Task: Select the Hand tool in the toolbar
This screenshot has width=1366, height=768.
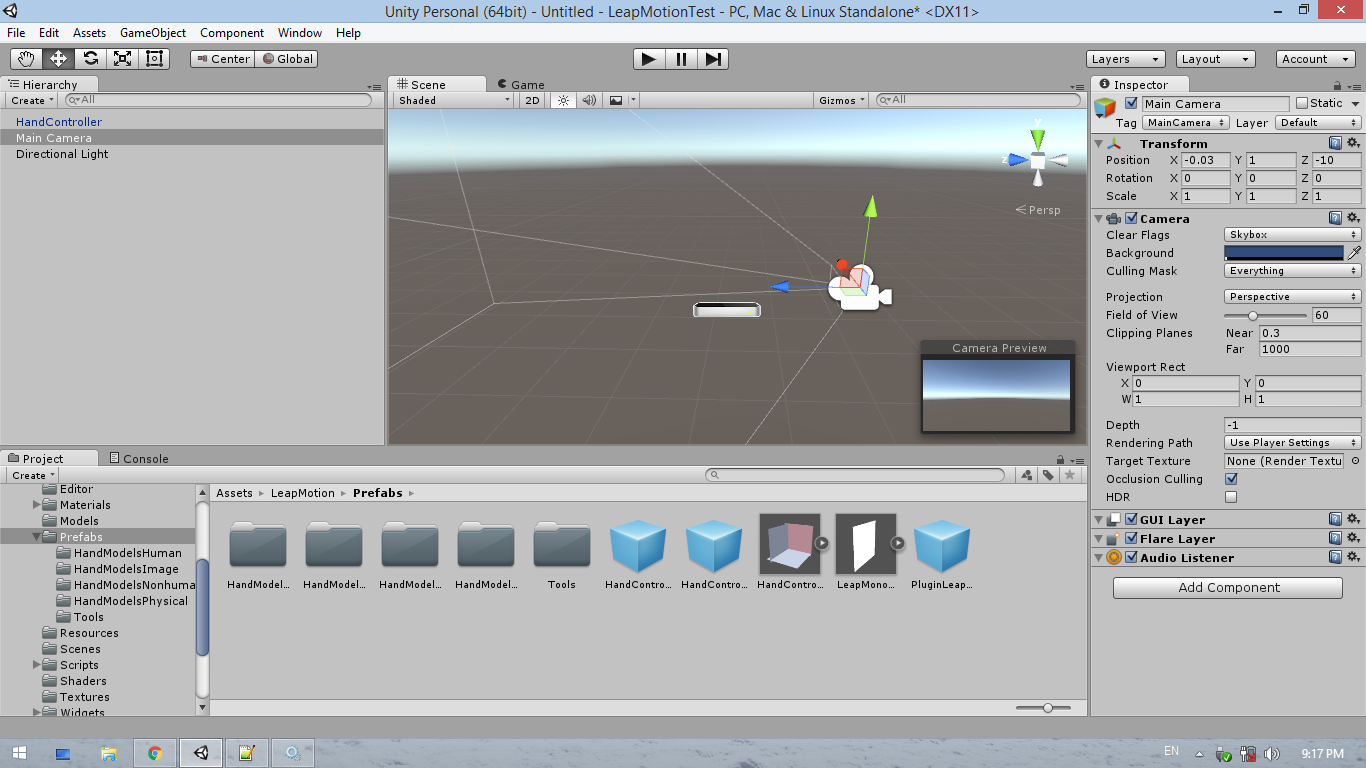Action: coord(26,58)
